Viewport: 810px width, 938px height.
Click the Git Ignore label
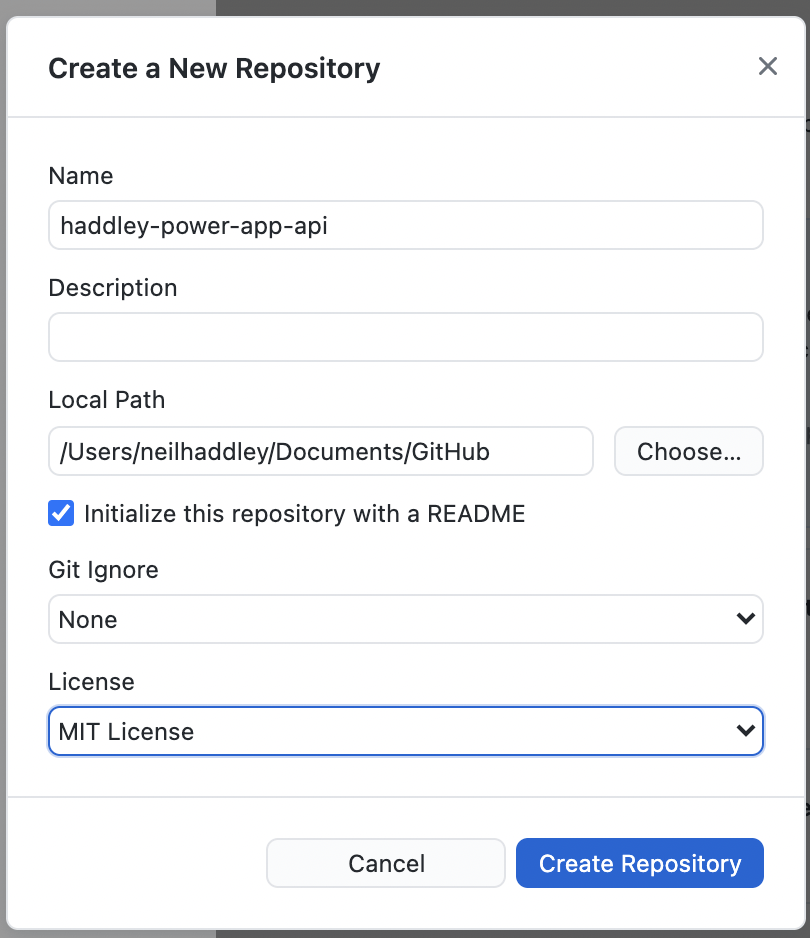pos(104,570)
